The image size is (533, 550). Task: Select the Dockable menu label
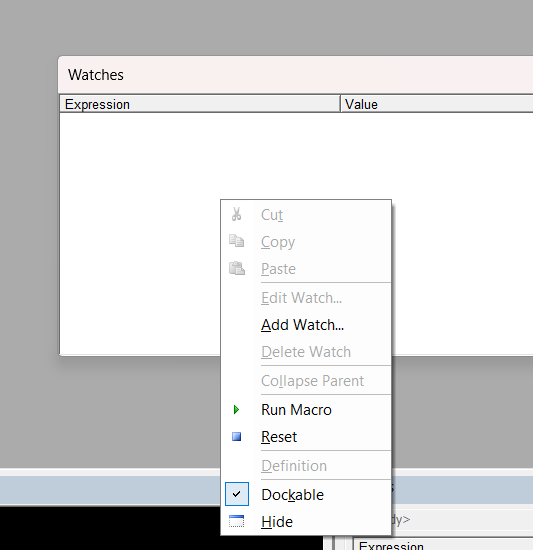[292, 495]
